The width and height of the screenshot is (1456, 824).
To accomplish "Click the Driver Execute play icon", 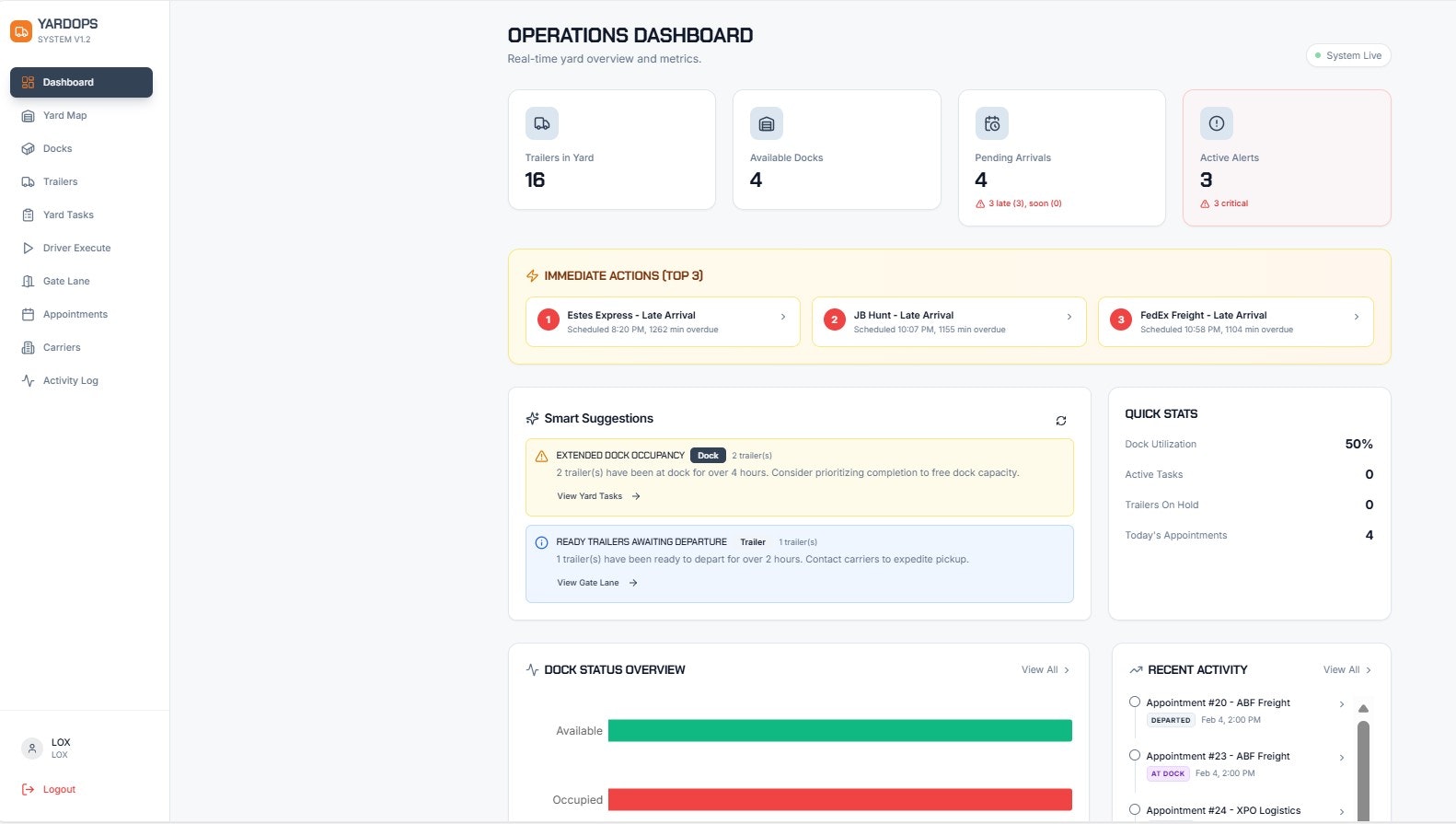I will click(28, 248).
